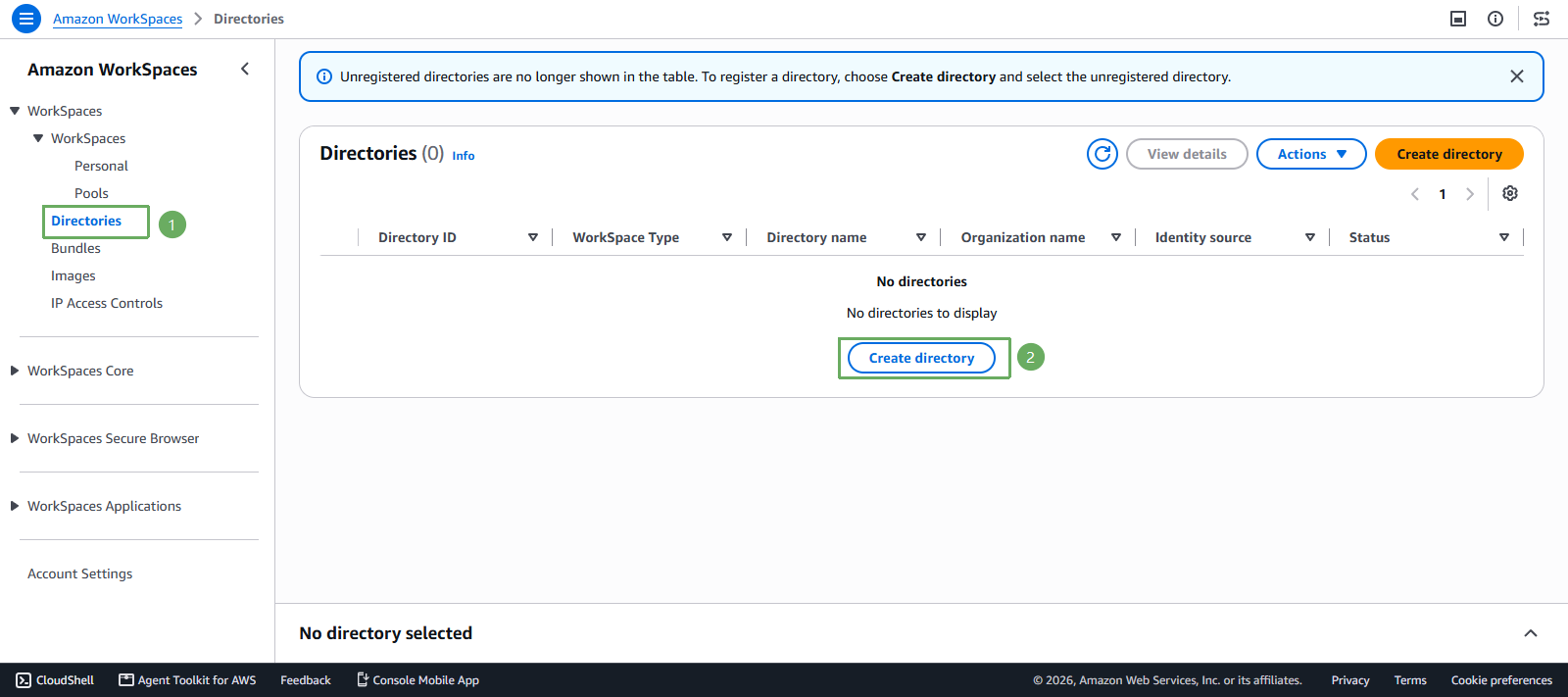Open the Directories Info link
Viewport: 1568px width, 697px height.
click(x=464, y=156)
